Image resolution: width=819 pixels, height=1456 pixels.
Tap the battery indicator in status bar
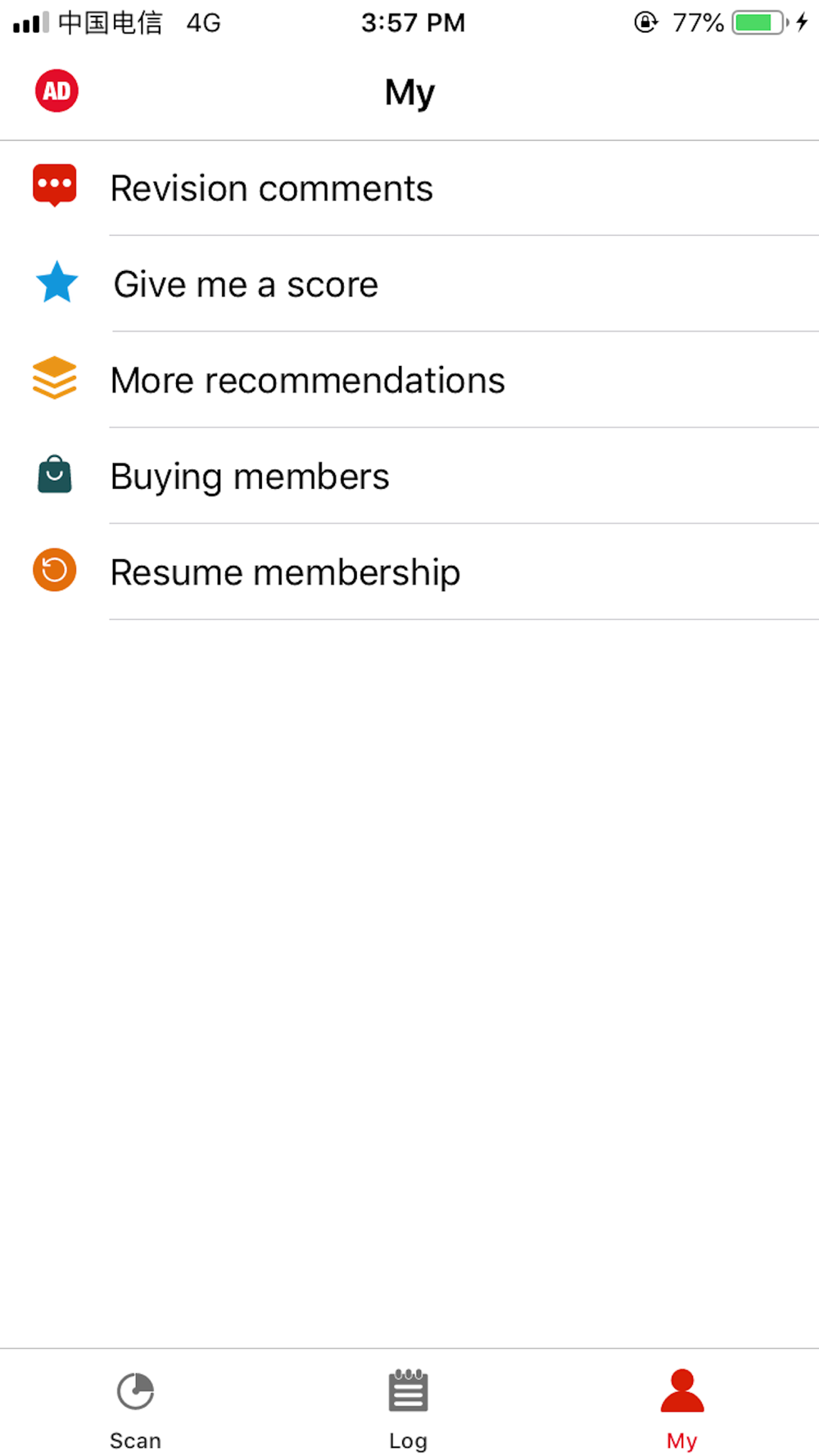pos(759,22)
